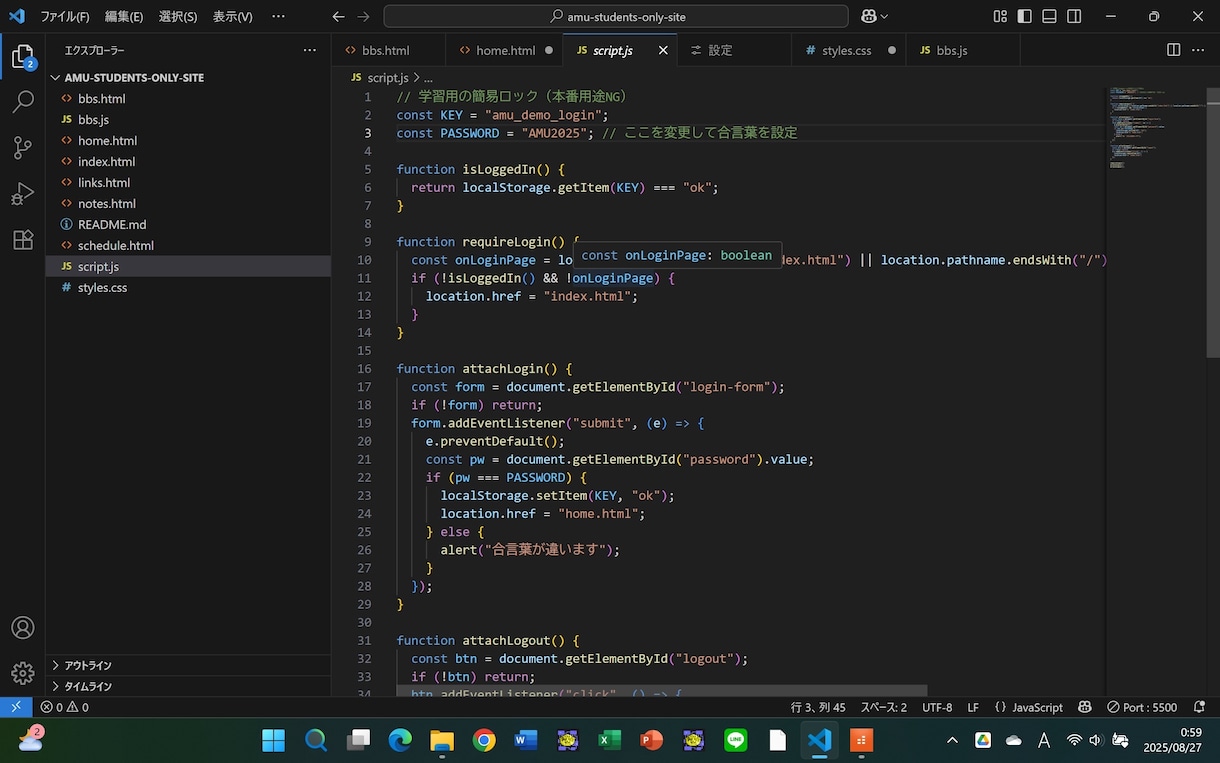This screenshot has height=763, width=1220.
Task: Switch to the styles.css tab
Action: (x=847, y=50)
